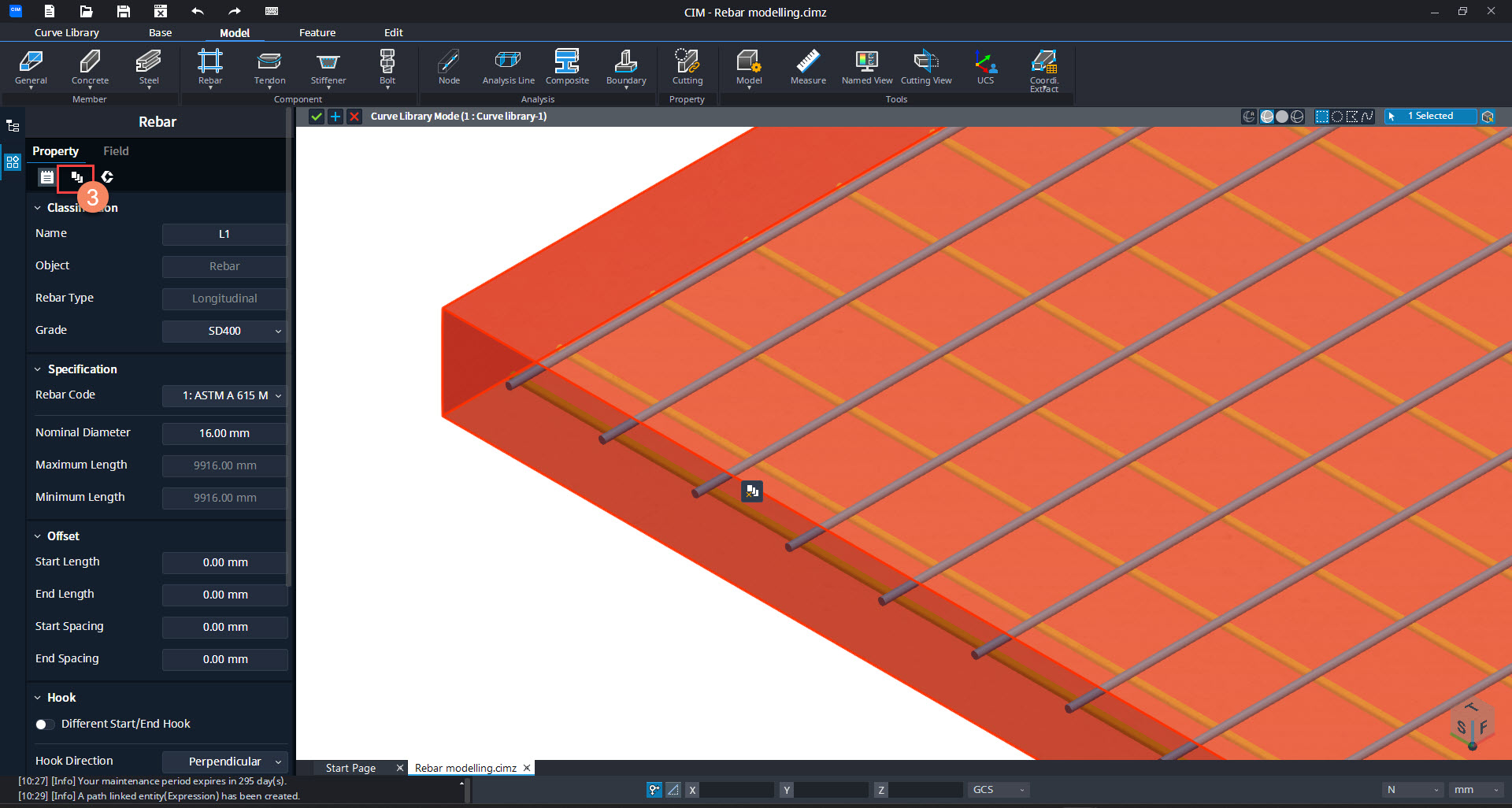Enable shaded with wireframe display mode

[1267, 117]
